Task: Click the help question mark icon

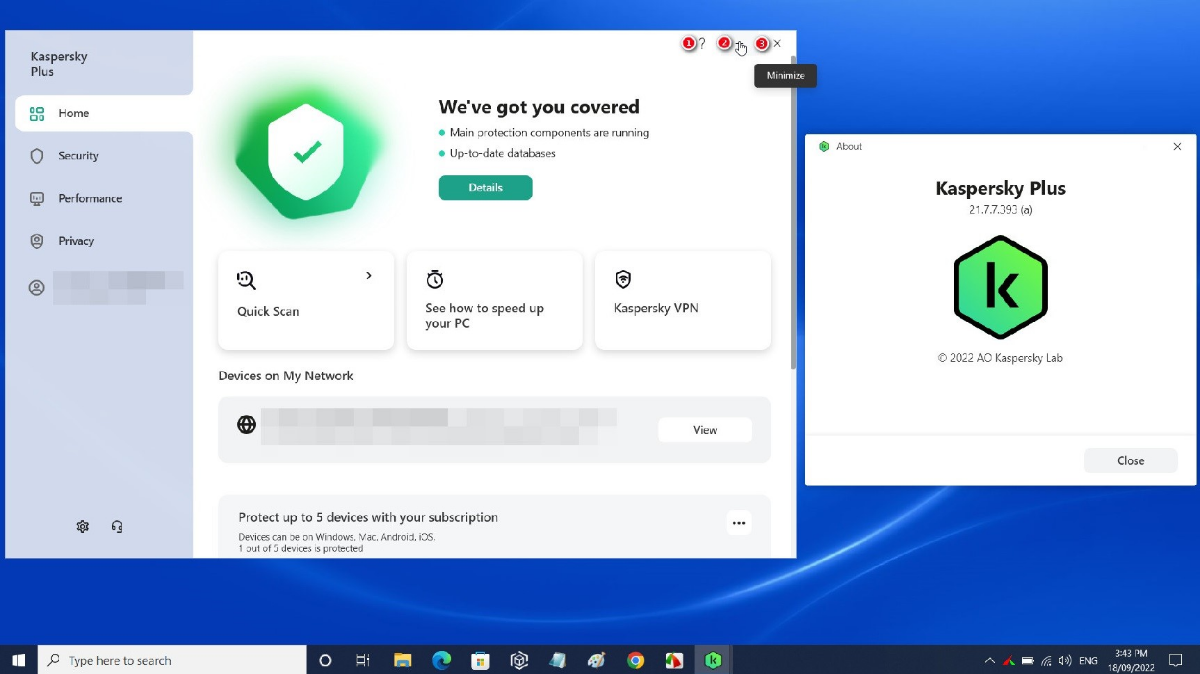Action: (x=702, y=44)
